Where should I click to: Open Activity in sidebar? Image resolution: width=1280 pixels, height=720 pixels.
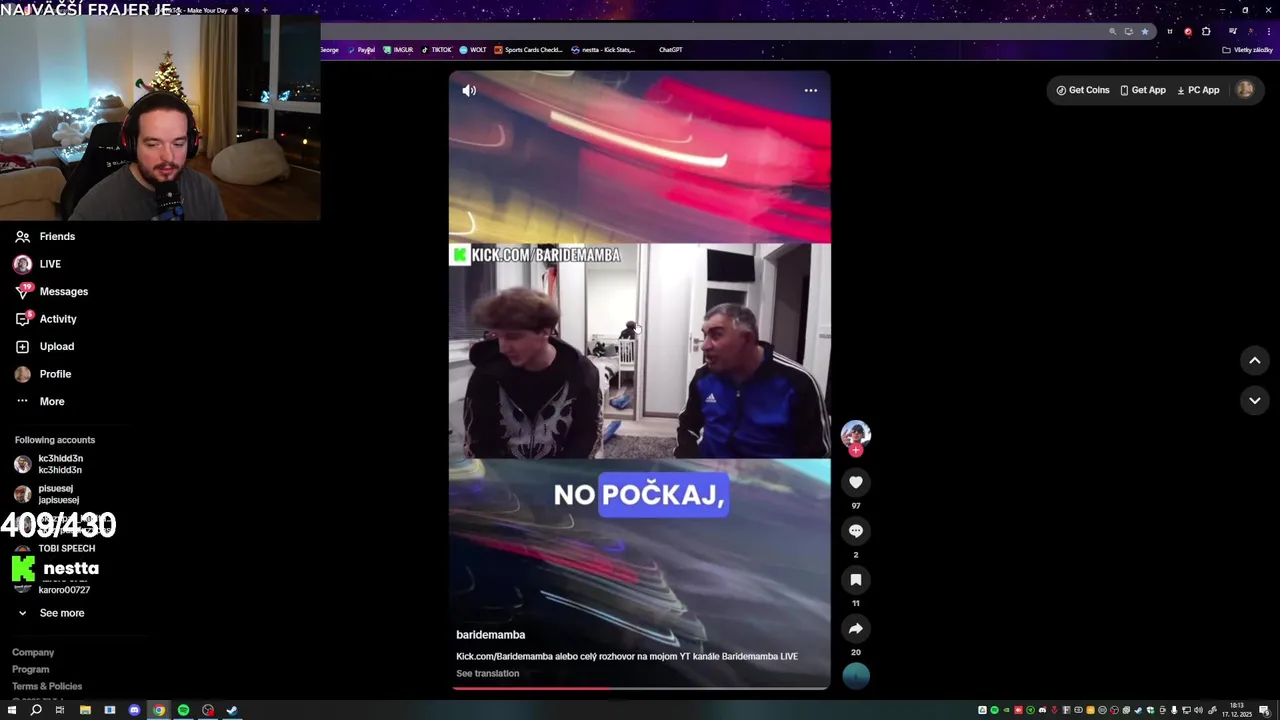click(x=45, y=319)
